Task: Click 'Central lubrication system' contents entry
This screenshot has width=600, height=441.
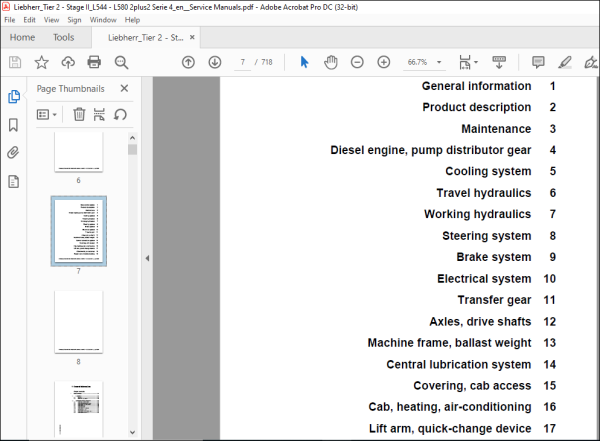Action: pos(459,364)
